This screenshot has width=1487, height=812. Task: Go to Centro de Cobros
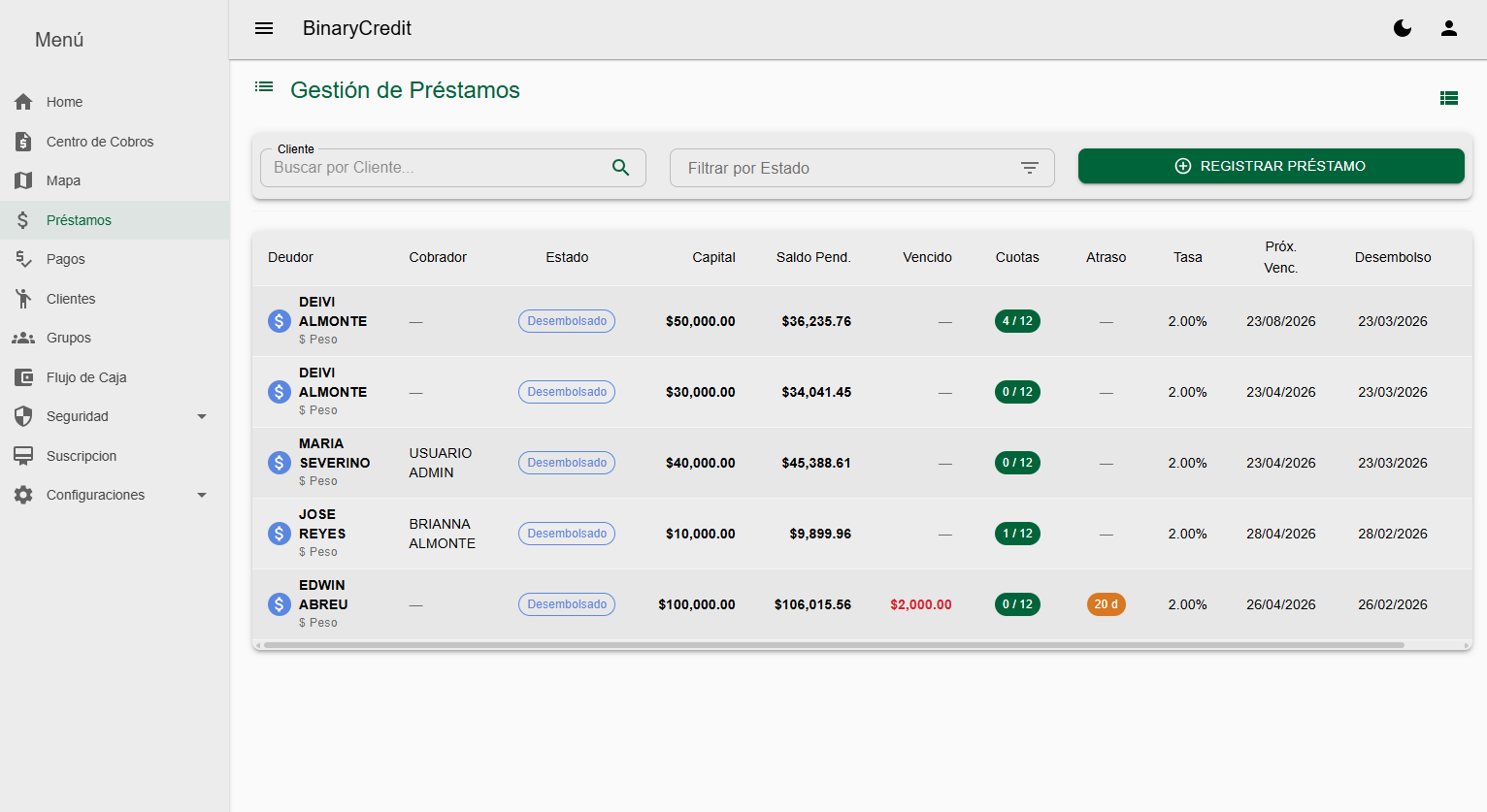pos(115,142)
